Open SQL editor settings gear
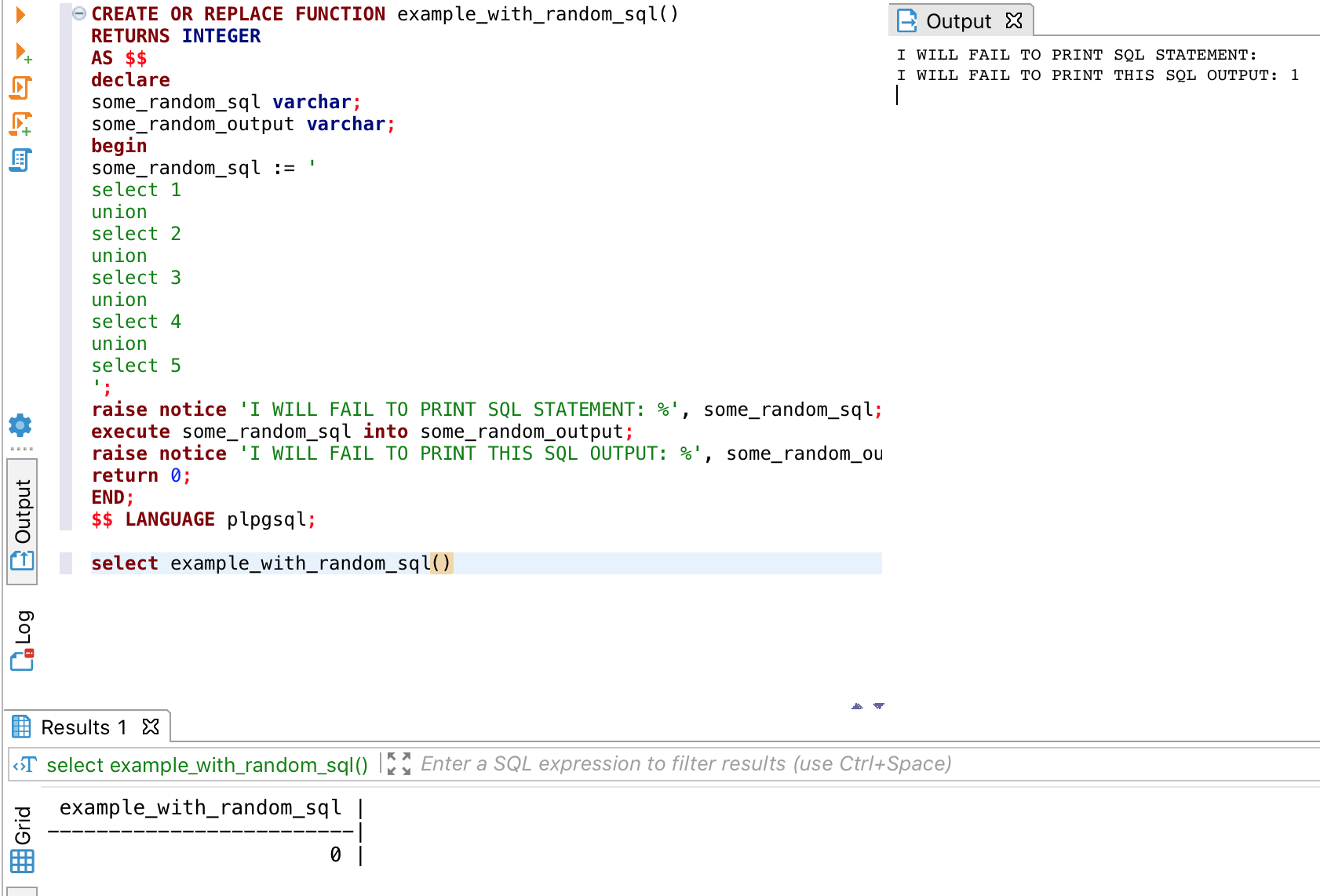The height and width of the screenshot is (896, 1320). click(x=20, y=426)
